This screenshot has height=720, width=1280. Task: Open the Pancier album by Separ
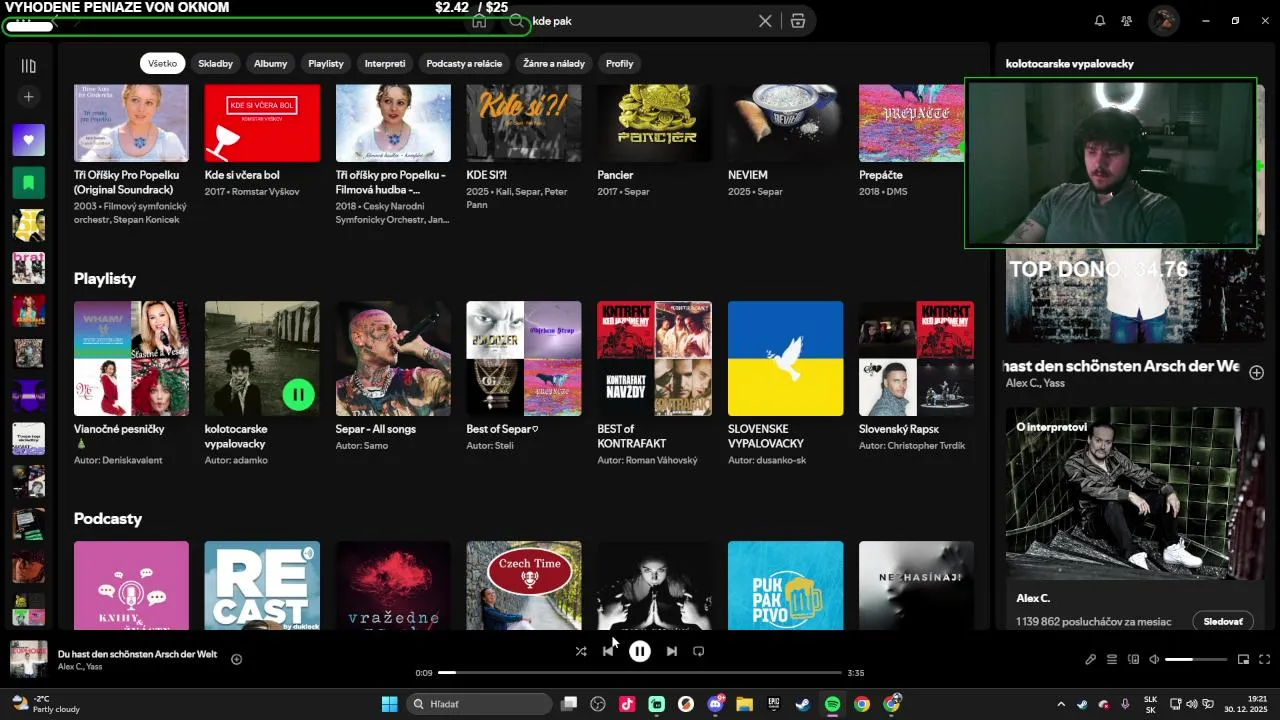coord(655,122)
